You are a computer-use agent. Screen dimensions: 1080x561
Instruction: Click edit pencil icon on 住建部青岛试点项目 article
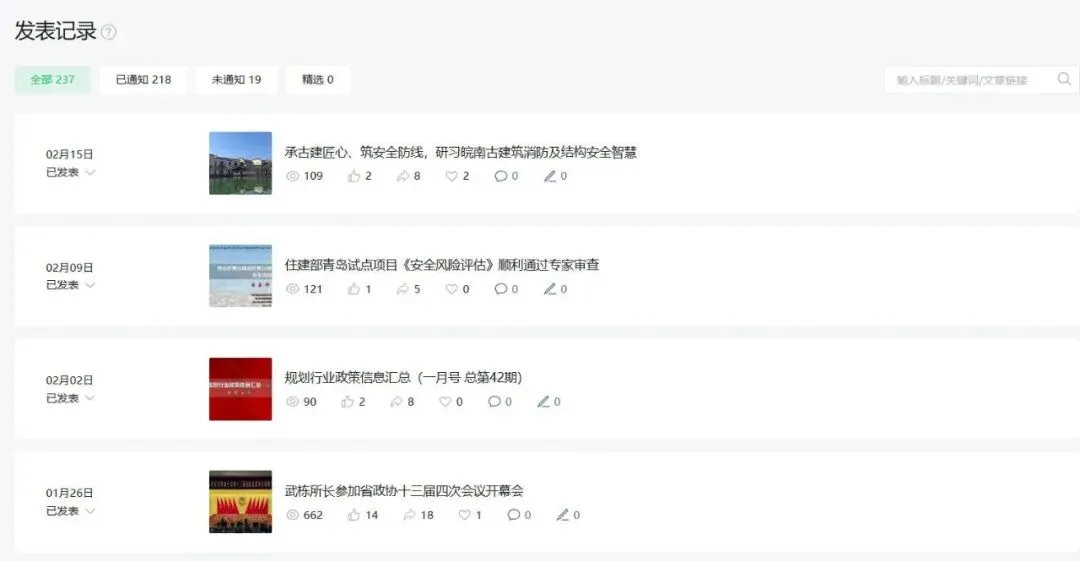point(550,289)
